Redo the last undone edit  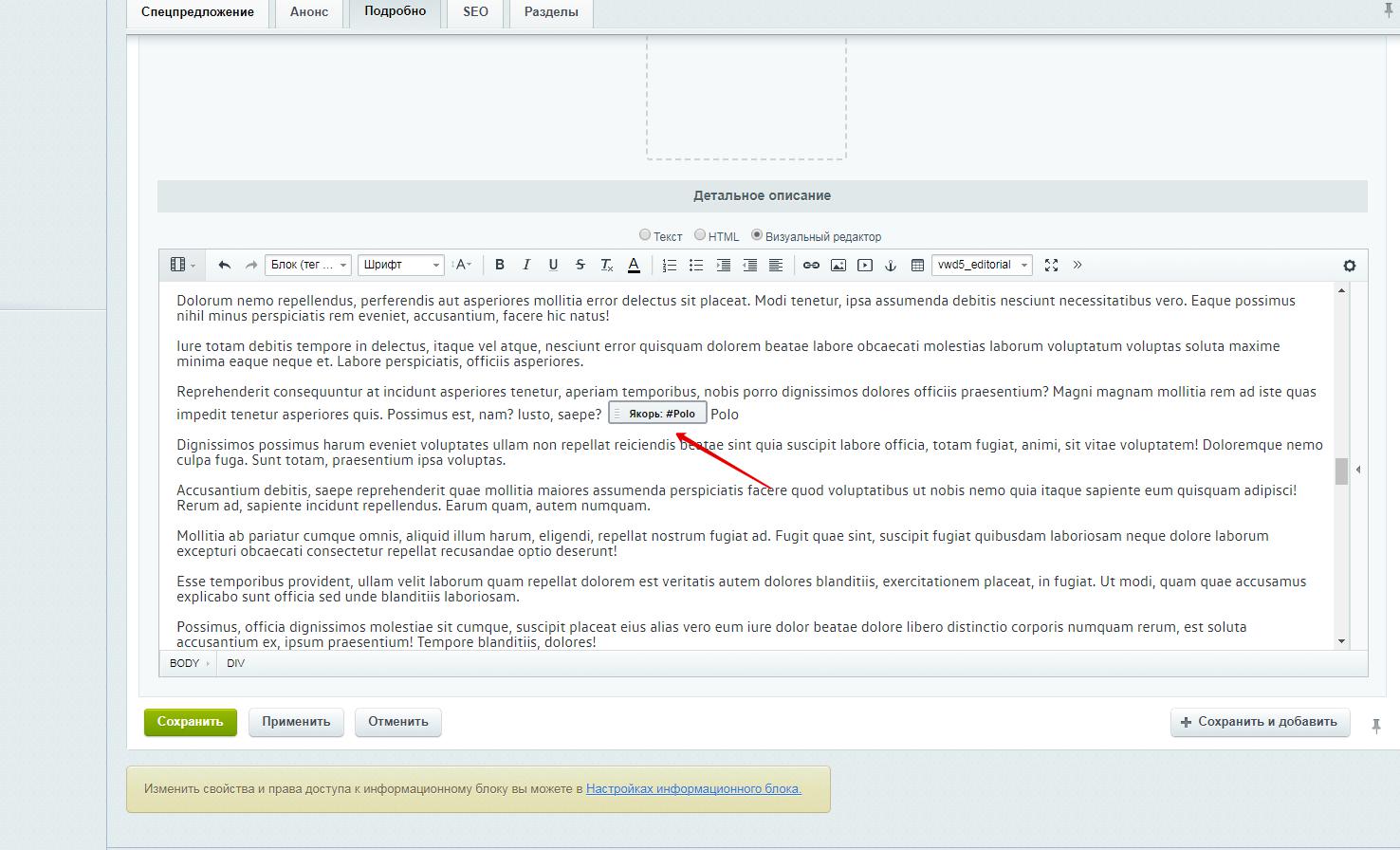pyautogui.click(x=250, y=265)
